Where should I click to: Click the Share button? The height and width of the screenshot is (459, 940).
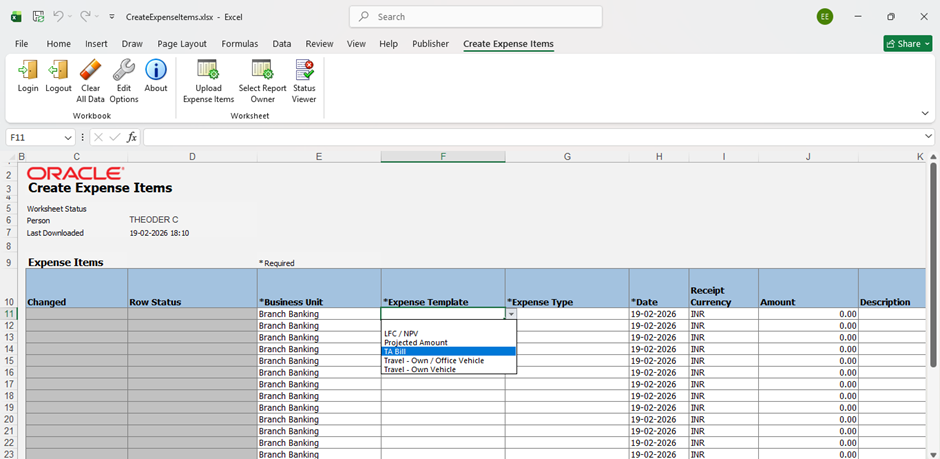click(x=908, y=43)
